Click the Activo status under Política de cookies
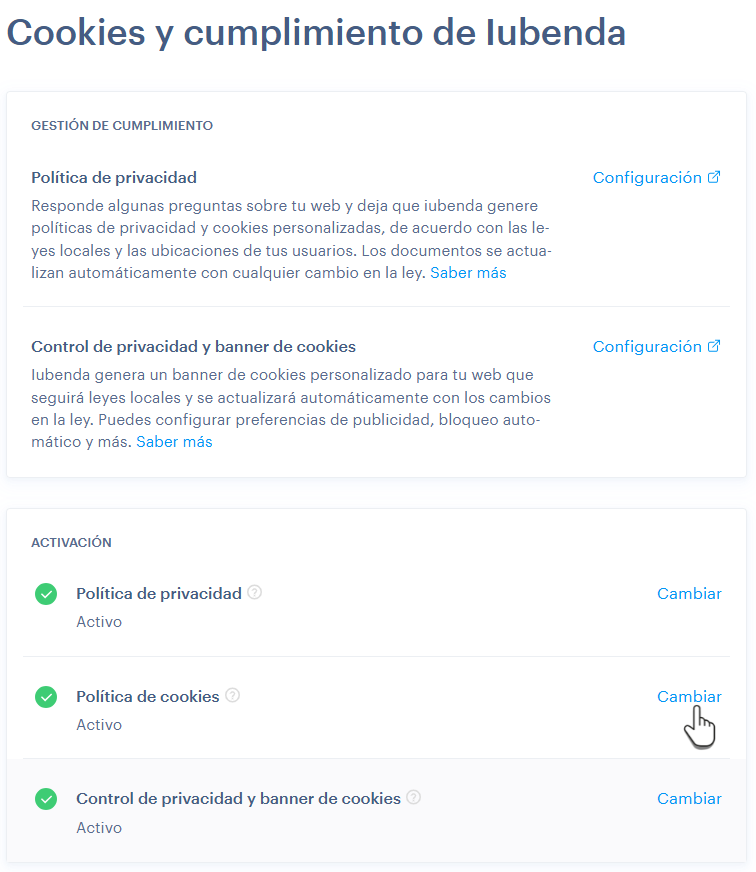Screen dimensions: 756x872 coord(98,724)
